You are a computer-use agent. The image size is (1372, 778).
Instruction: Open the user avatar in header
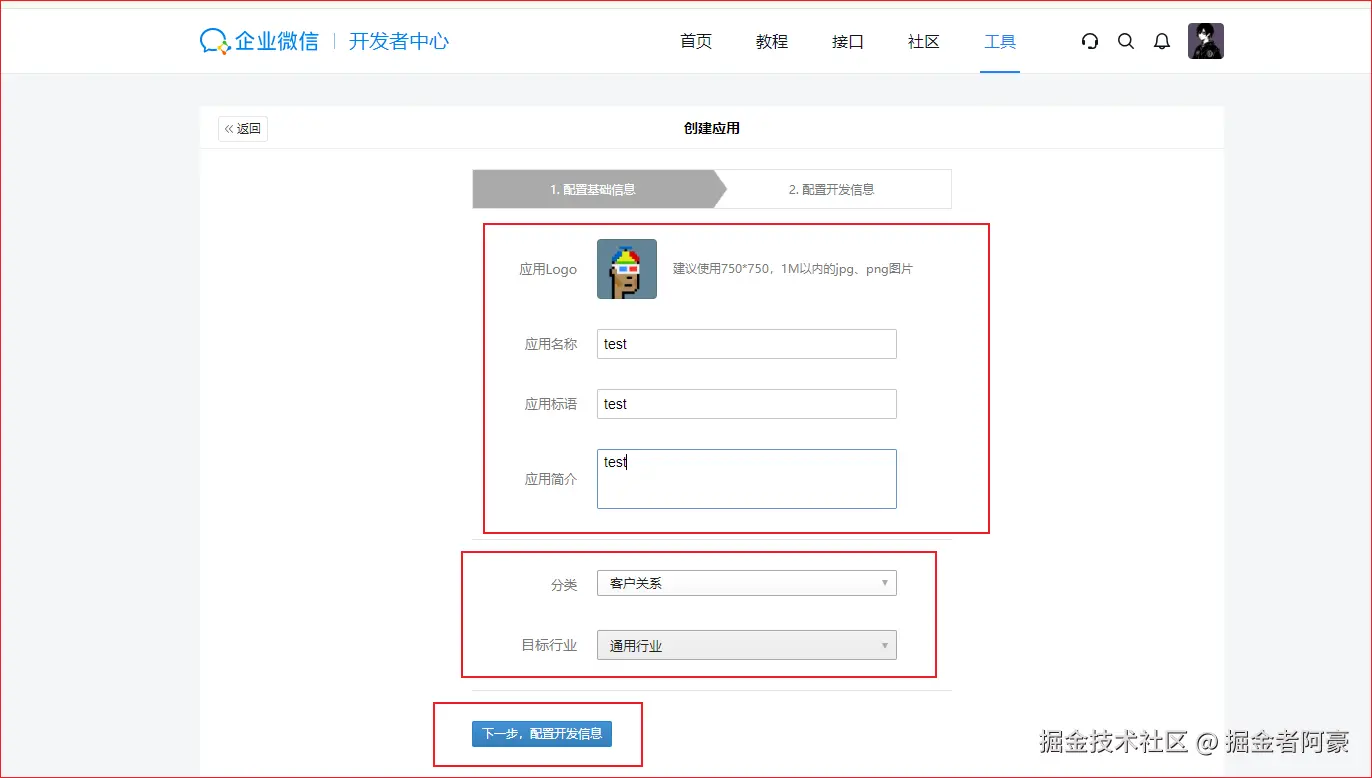[1206, 41]
